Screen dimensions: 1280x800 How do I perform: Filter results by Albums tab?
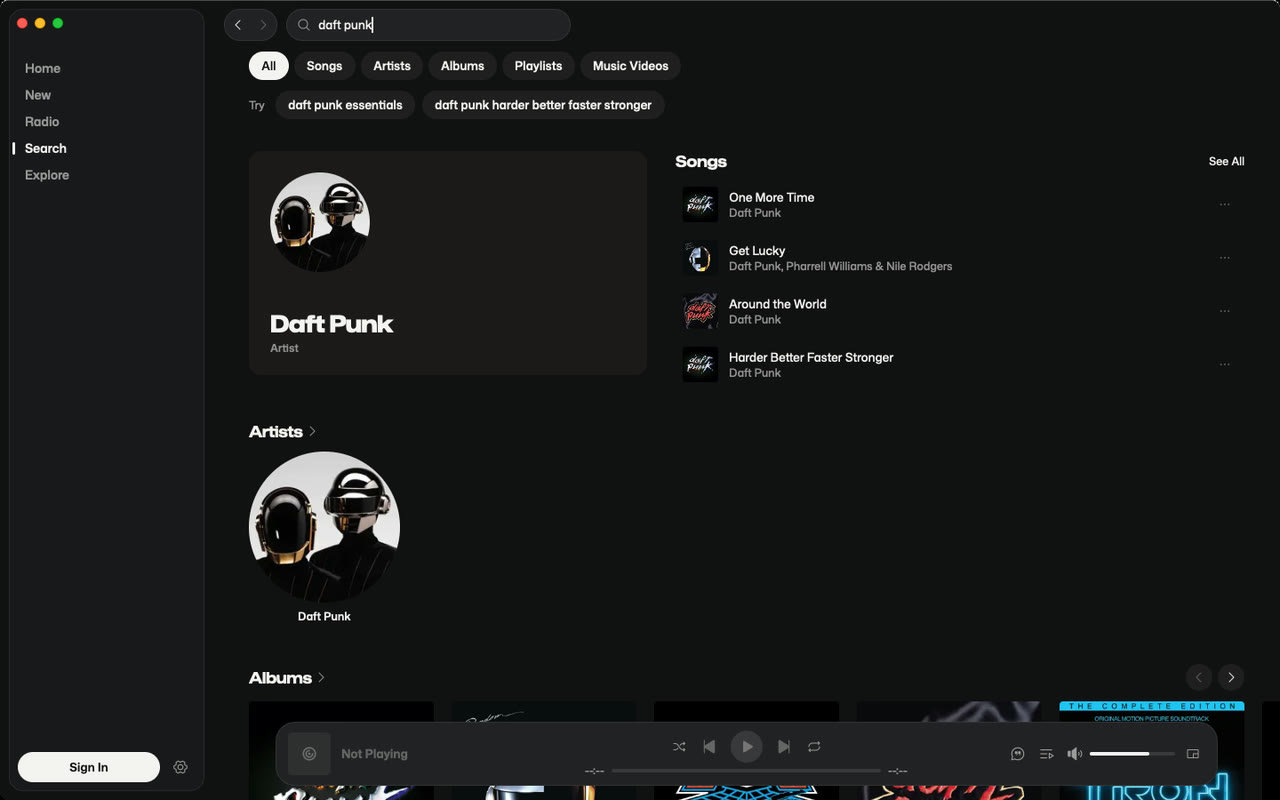pyautogui.click(x=463, y=66)
